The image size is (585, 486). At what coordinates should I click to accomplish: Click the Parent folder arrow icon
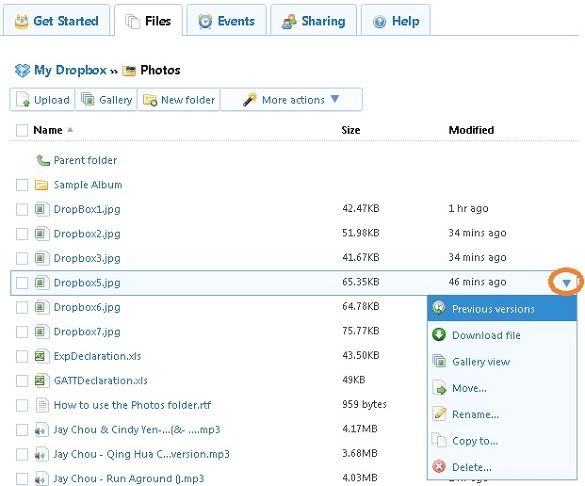point(43,160)
